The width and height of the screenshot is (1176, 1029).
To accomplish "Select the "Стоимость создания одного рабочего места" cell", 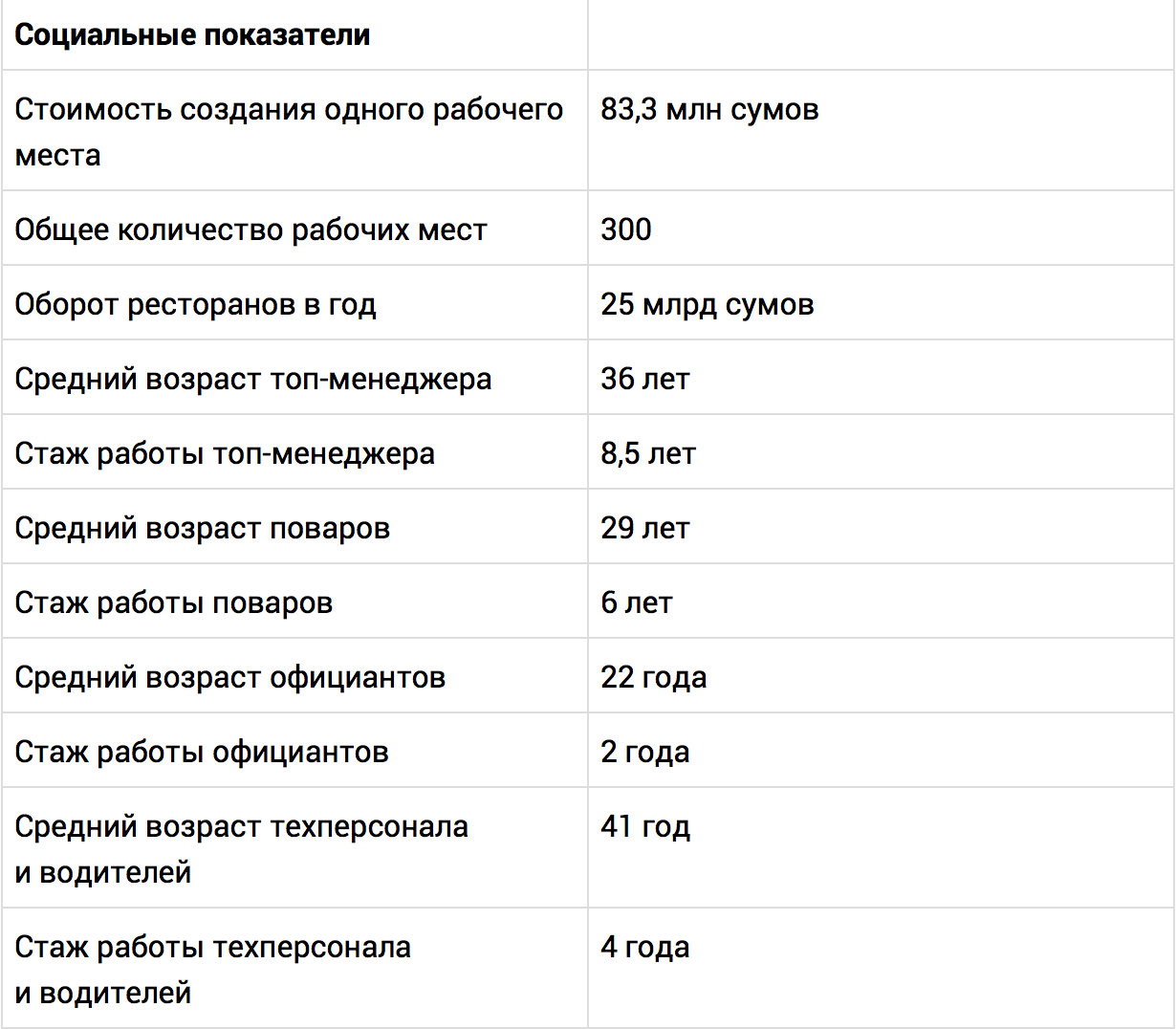I will (289, 132).
